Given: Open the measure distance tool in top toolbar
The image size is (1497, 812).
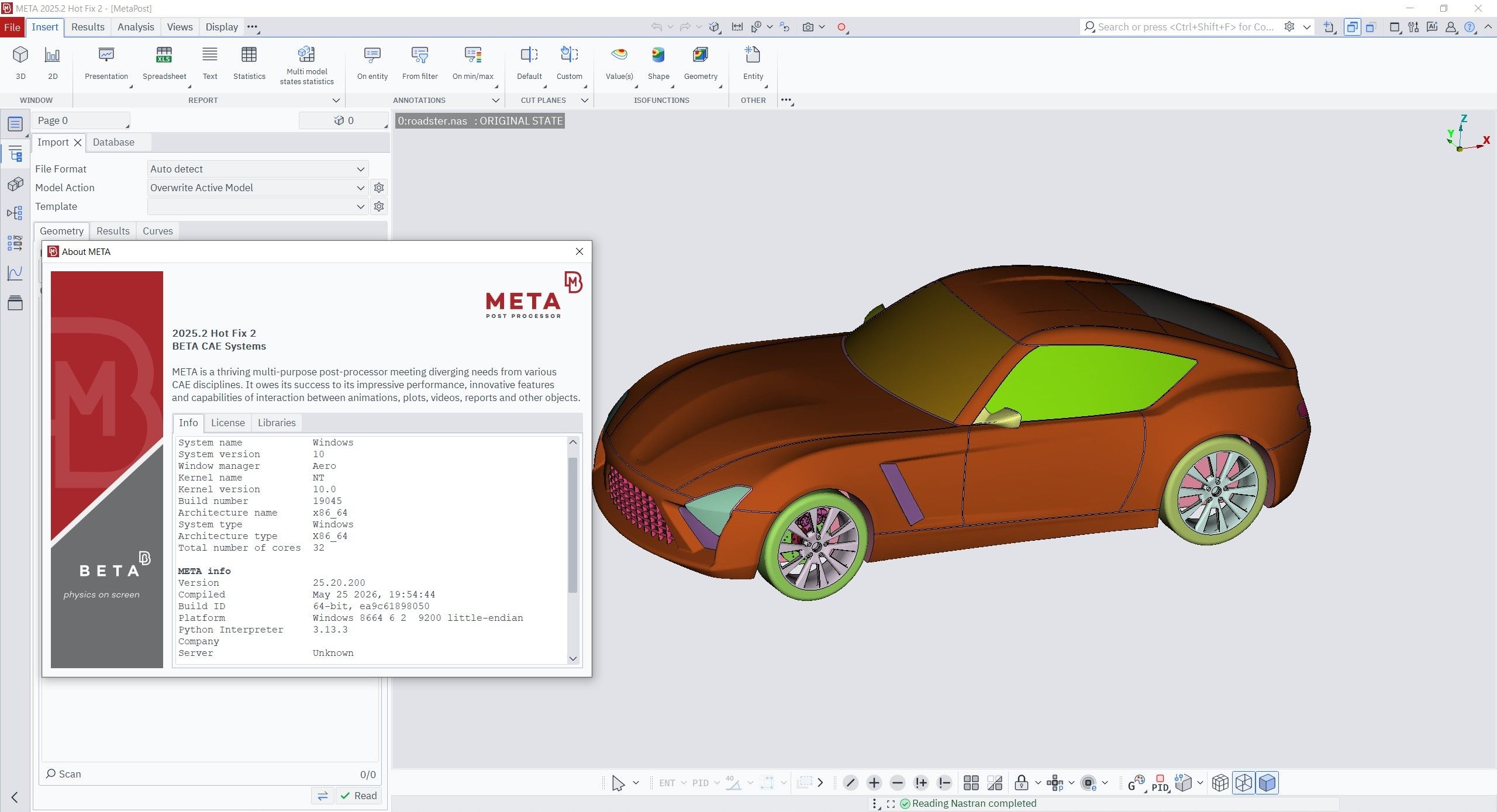Looking at the screenshot, I should pos(737,27).
